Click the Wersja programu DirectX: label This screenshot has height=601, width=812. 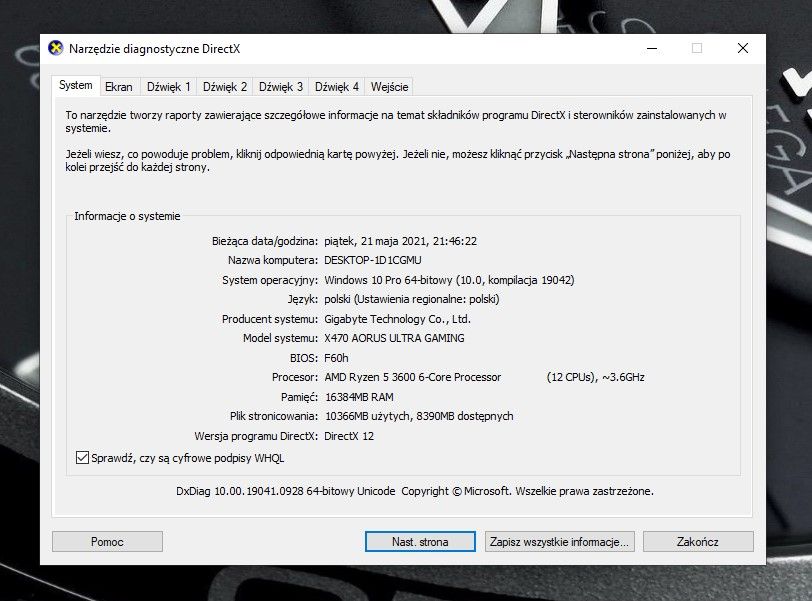point(256,436)
